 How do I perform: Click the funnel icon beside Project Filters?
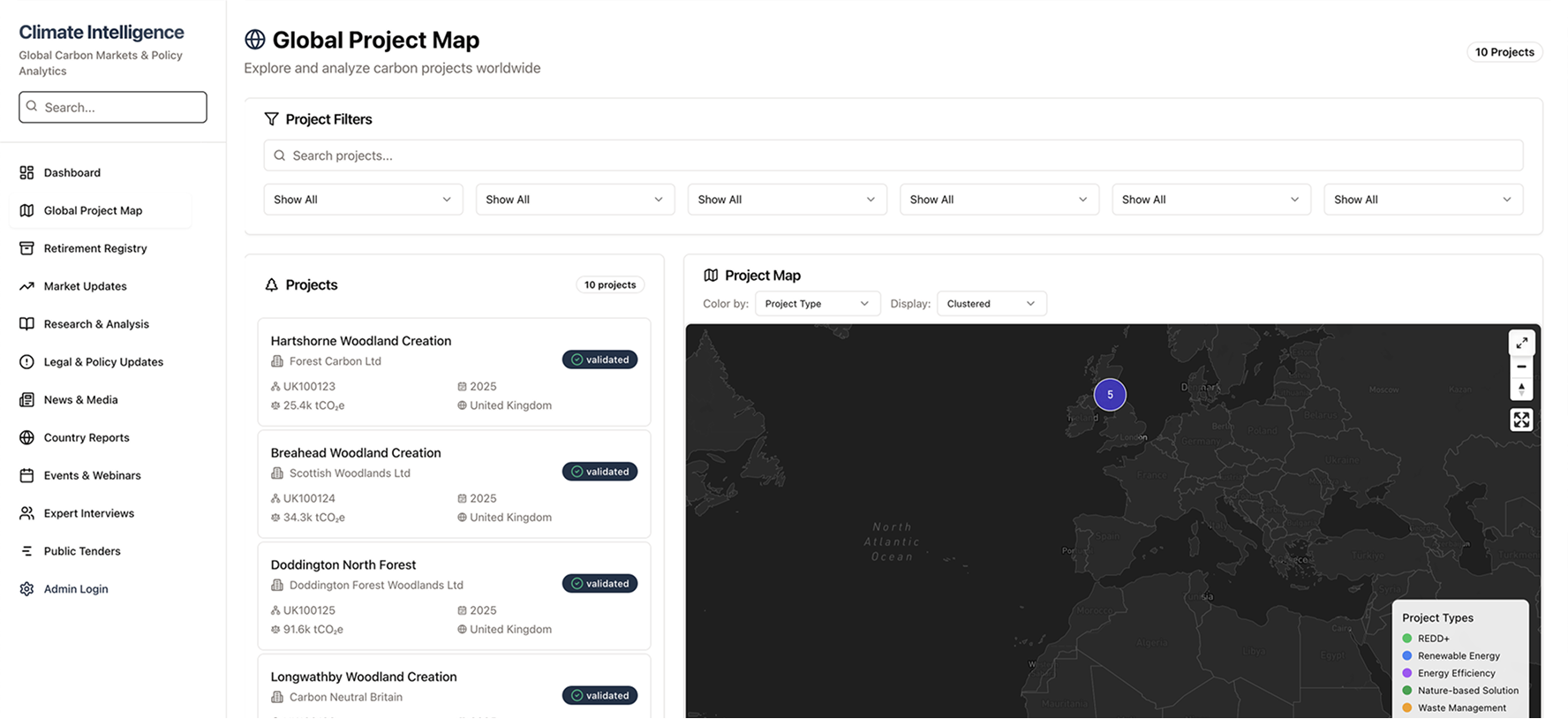coord(271,119)
